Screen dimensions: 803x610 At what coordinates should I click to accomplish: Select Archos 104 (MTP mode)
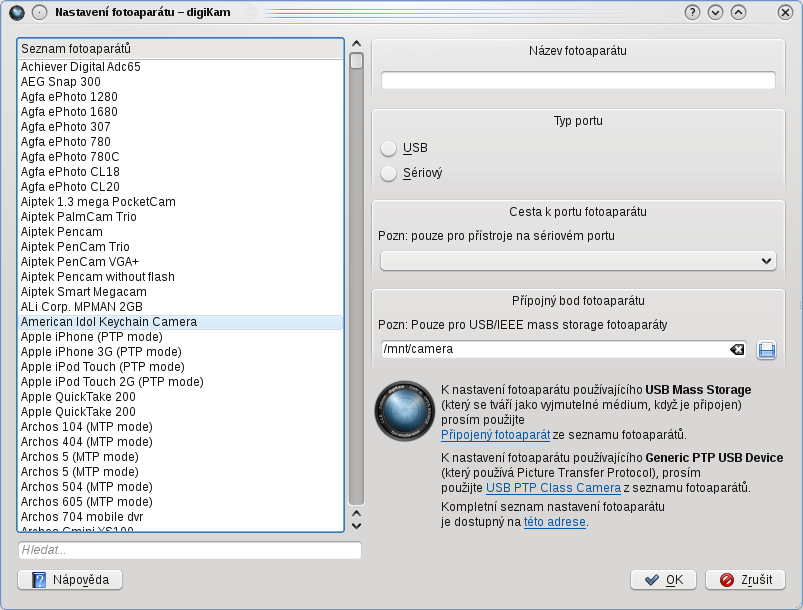180,427
